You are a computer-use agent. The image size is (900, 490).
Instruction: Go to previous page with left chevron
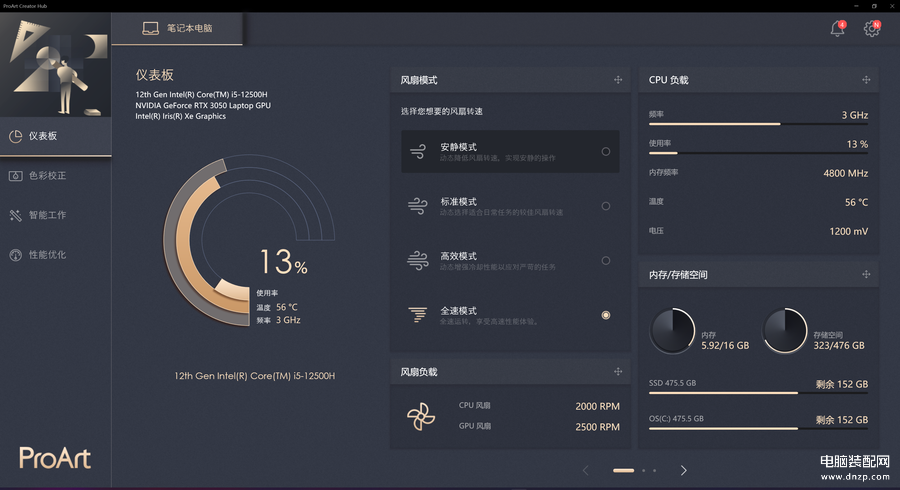click(585, 470)
